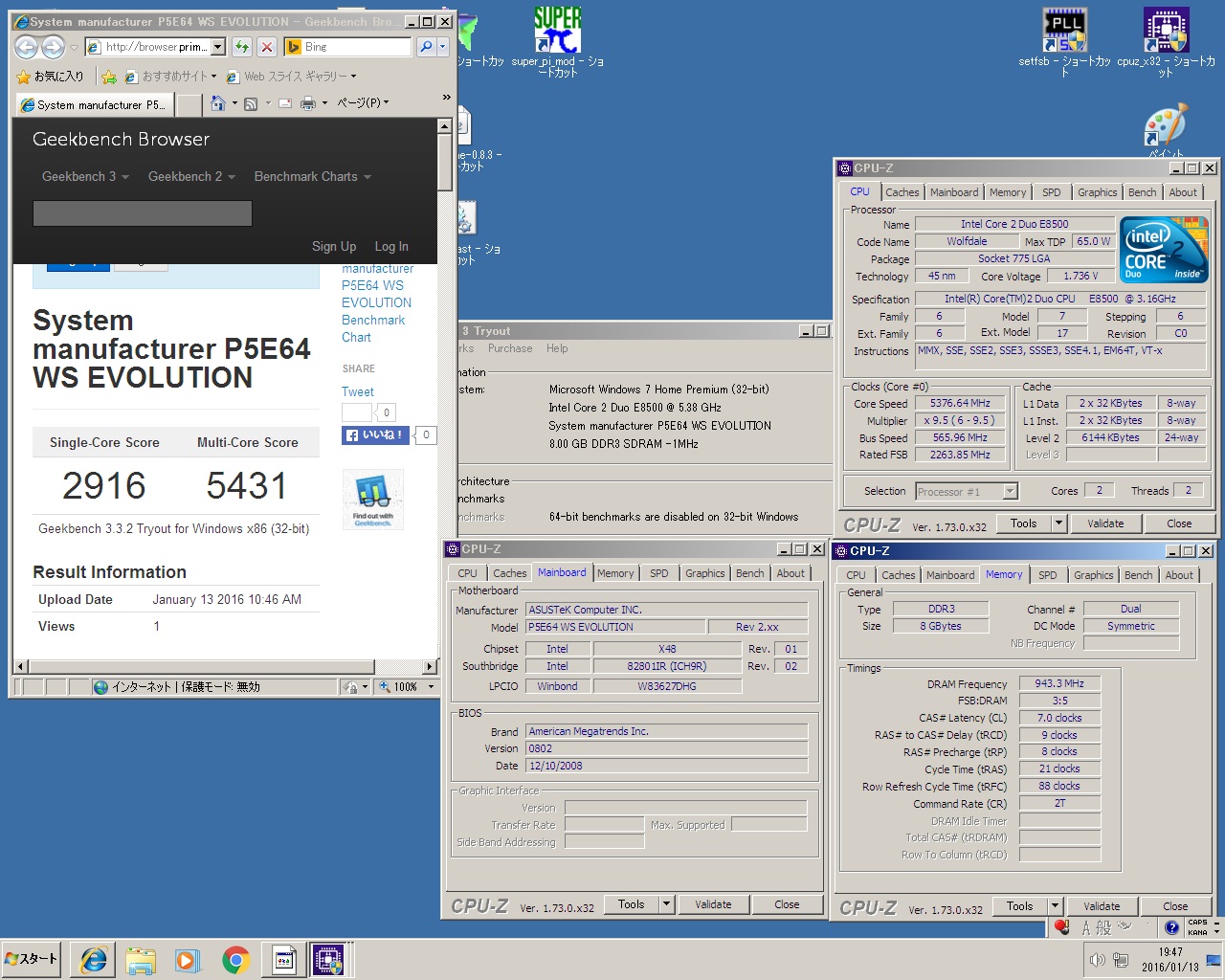Open the Print button dropdown arrow
This screenshot has height=980, width=1225.
point(324,103)
